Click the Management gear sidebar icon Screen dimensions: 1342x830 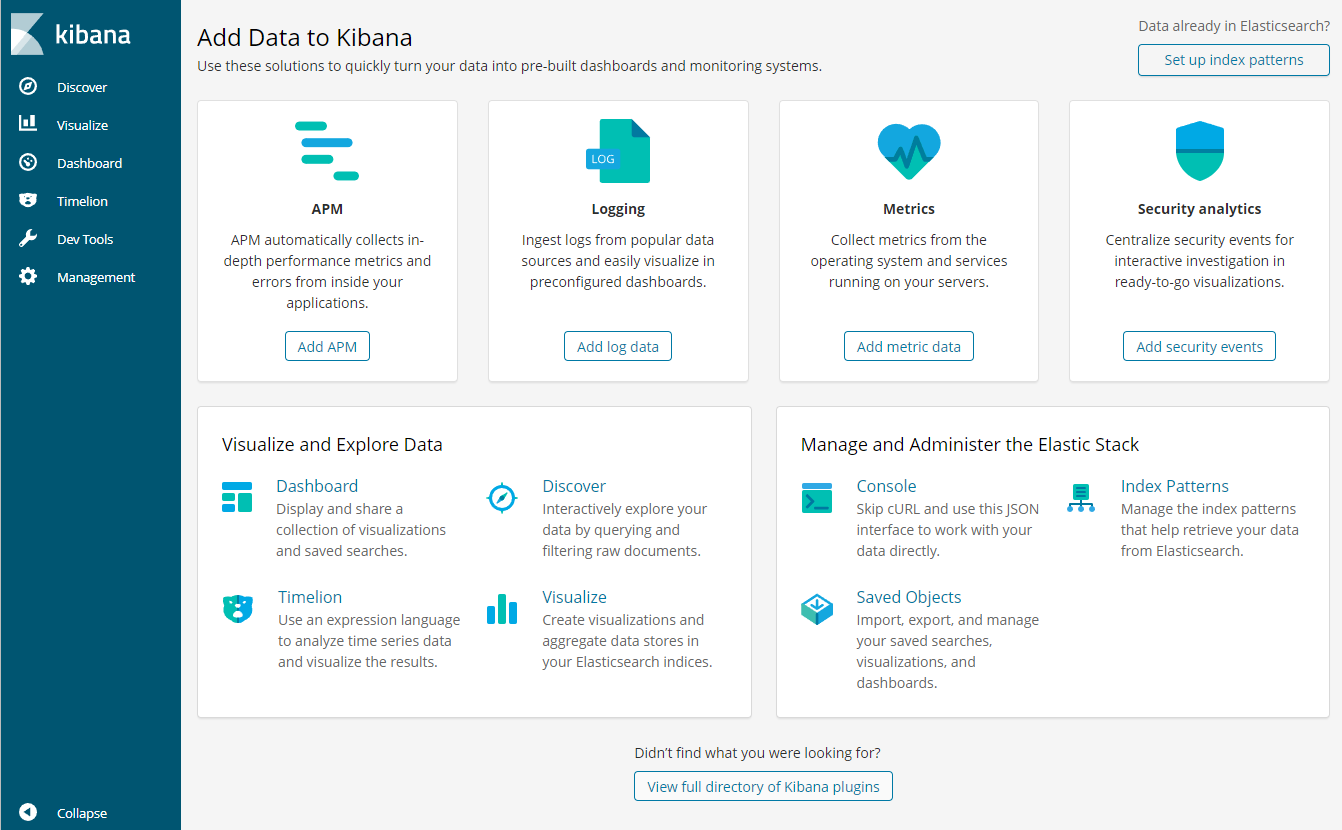[x=28, y=277]
